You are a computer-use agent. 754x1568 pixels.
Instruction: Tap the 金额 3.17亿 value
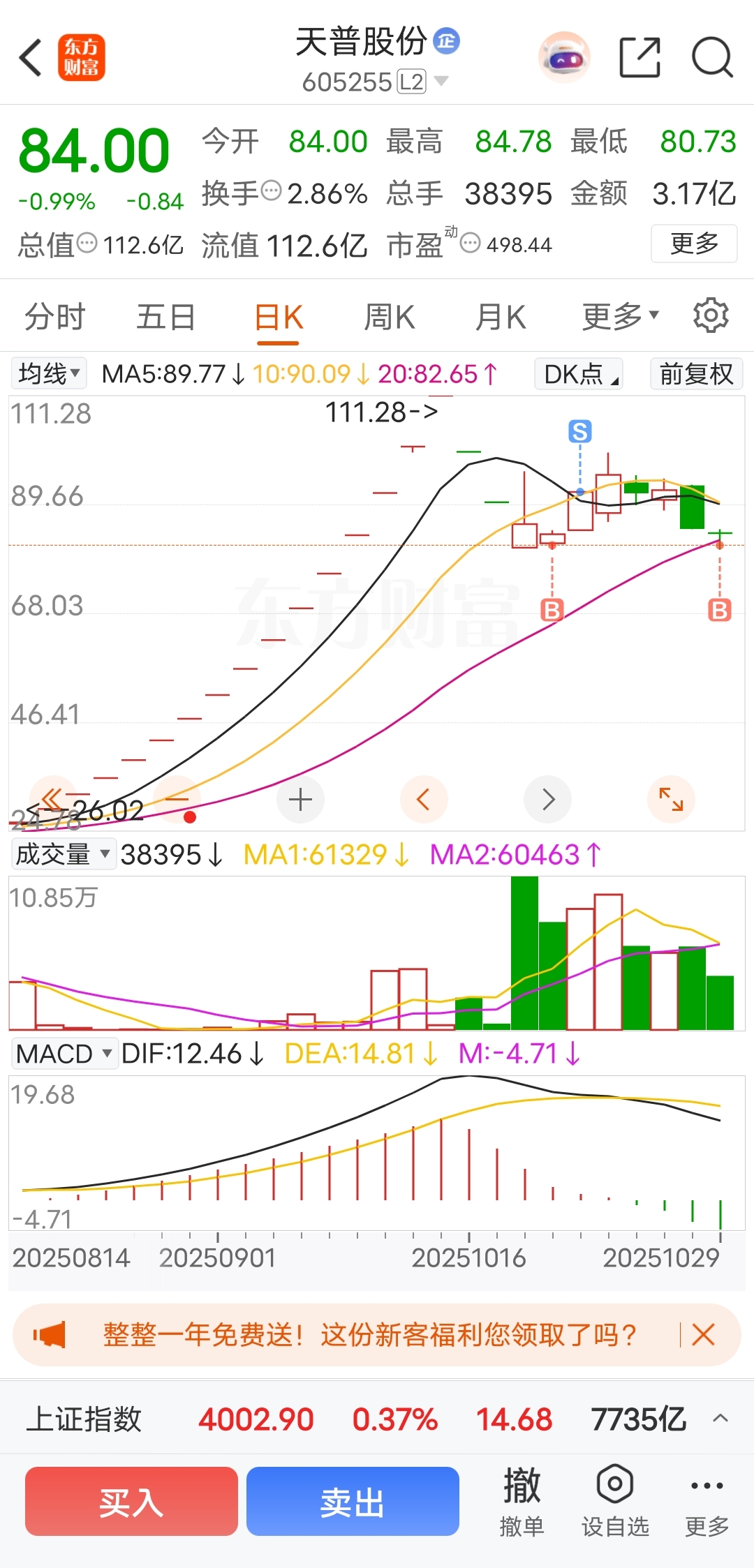point(694,193)
